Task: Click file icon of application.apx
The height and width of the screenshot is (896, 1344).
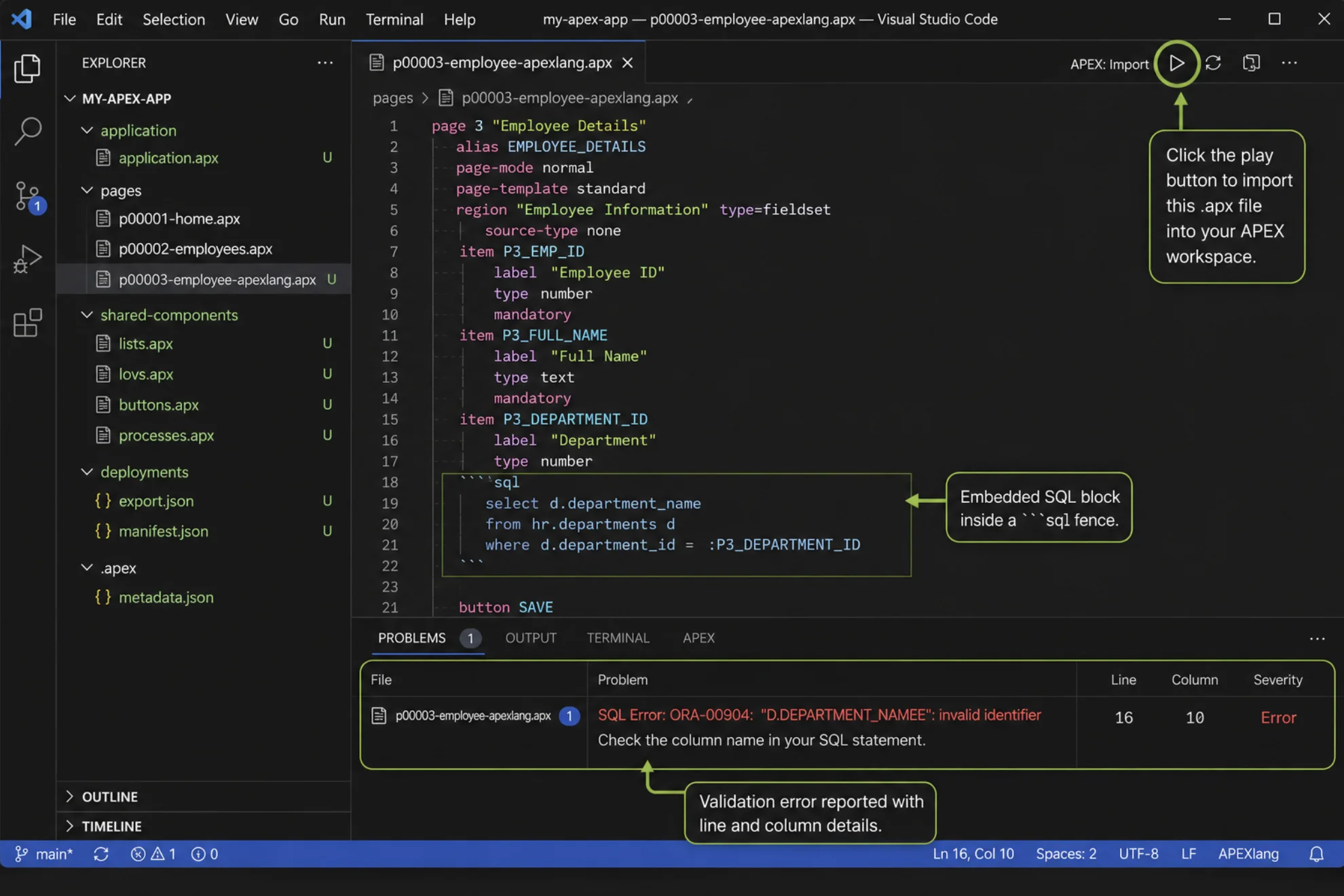Action: [103, 157]
